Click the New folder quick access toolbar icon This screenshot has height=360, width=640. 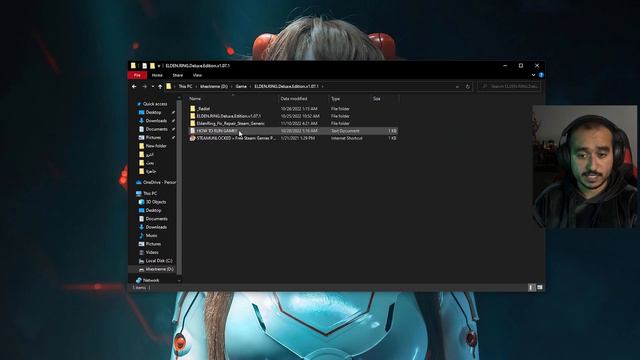click(152, 66)
